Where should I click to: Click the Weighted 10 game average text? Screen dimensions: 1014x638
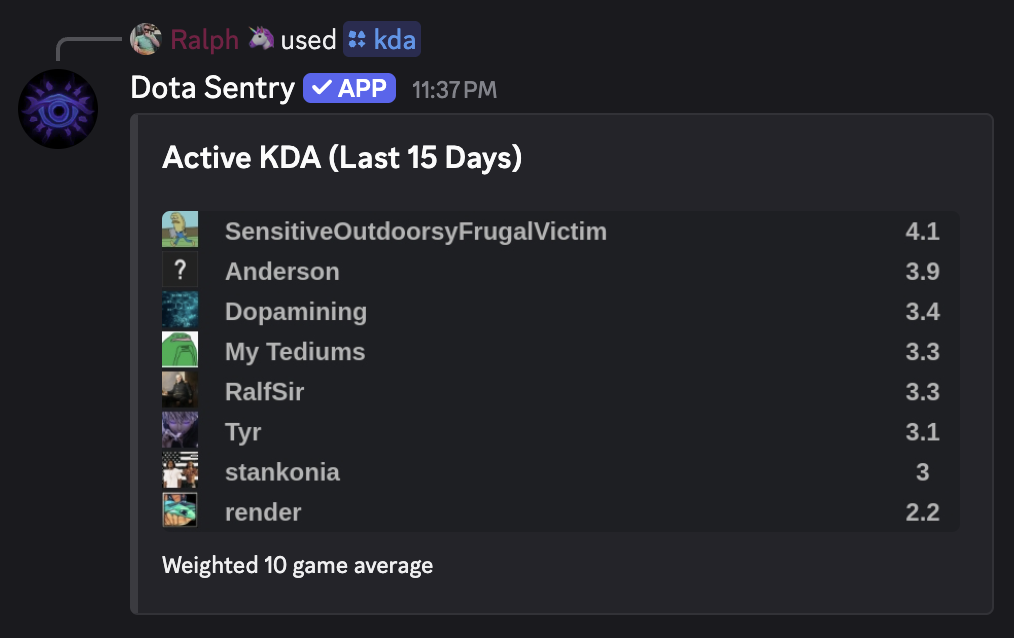[x=297, y=565]
